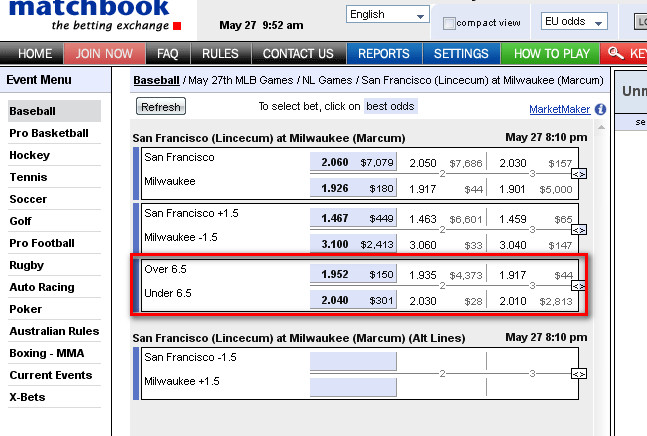Click San Francisco second odds 2.050
Image resolution: width=647 pixels, height=436 pixels.
[423, 163]
